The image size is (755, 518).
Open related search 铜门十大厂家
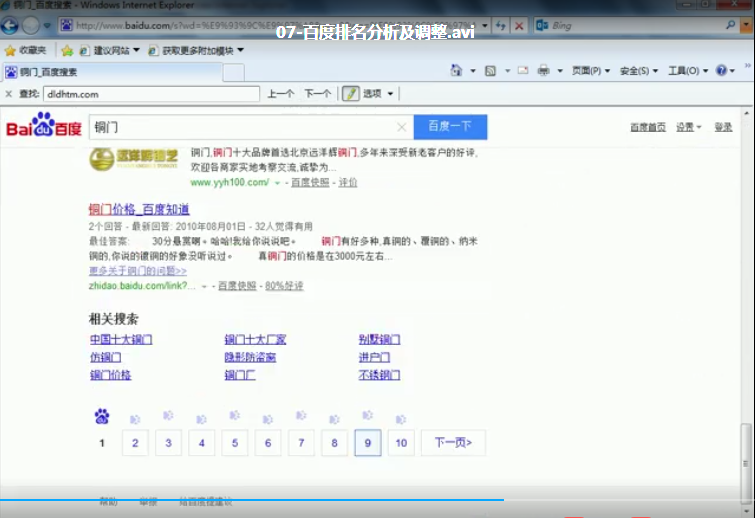[x=255, y=339]
